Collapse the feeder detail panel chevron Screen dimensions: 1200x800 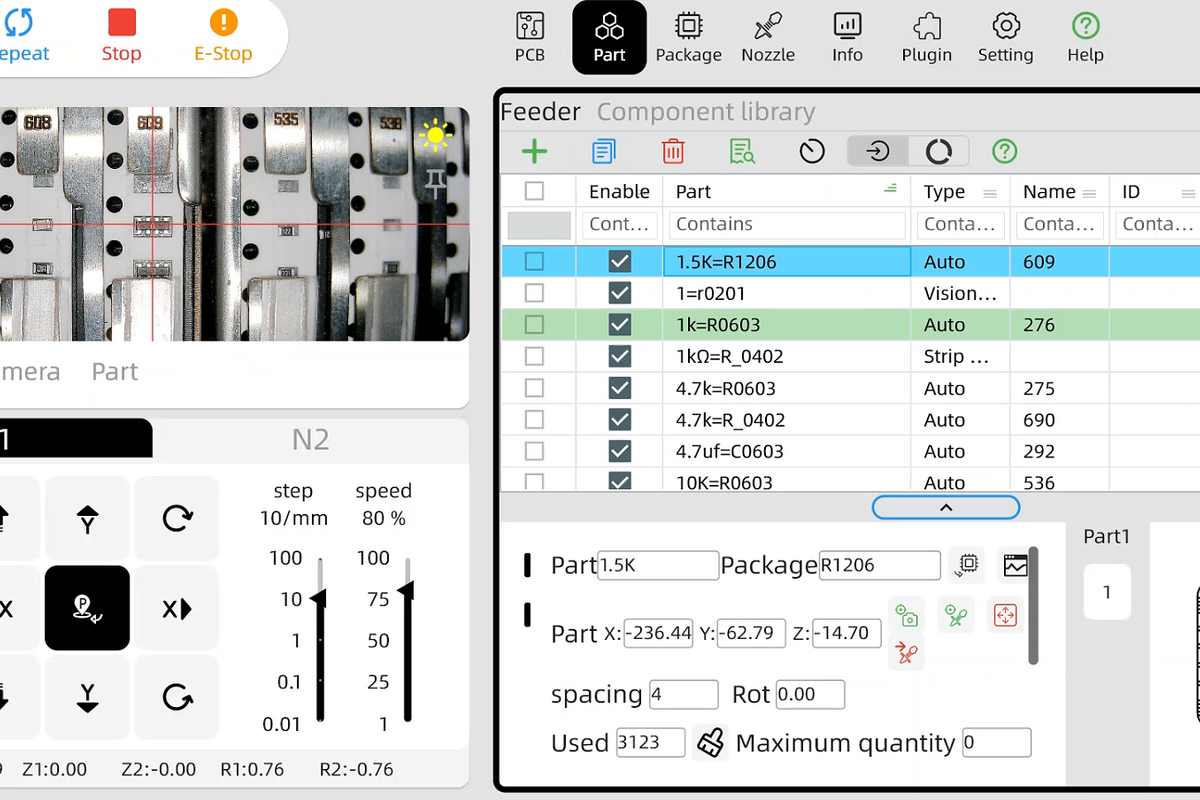point(946,508)
